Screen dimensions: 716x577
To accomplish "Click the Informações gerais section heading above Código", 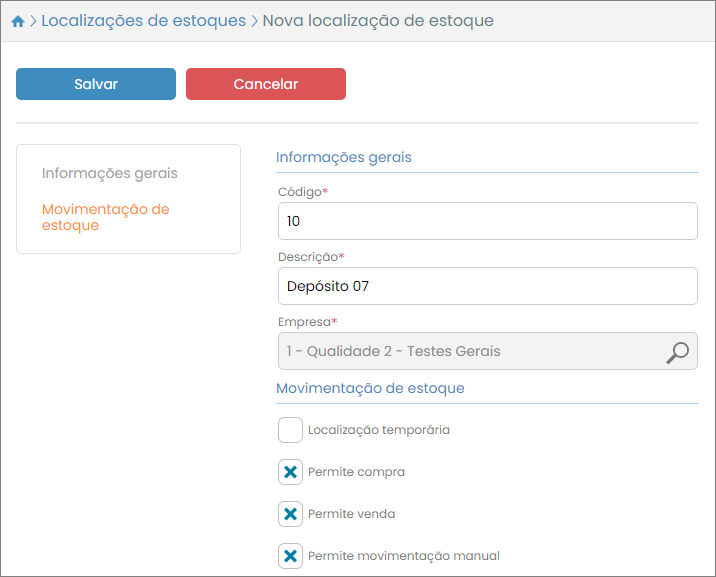I will 343,157.
